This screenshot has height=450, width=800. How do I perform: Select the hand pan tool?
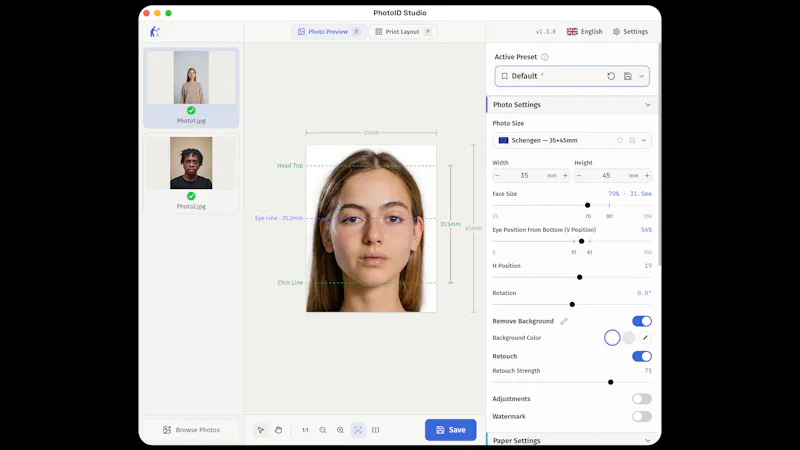[x=278, y=430]
